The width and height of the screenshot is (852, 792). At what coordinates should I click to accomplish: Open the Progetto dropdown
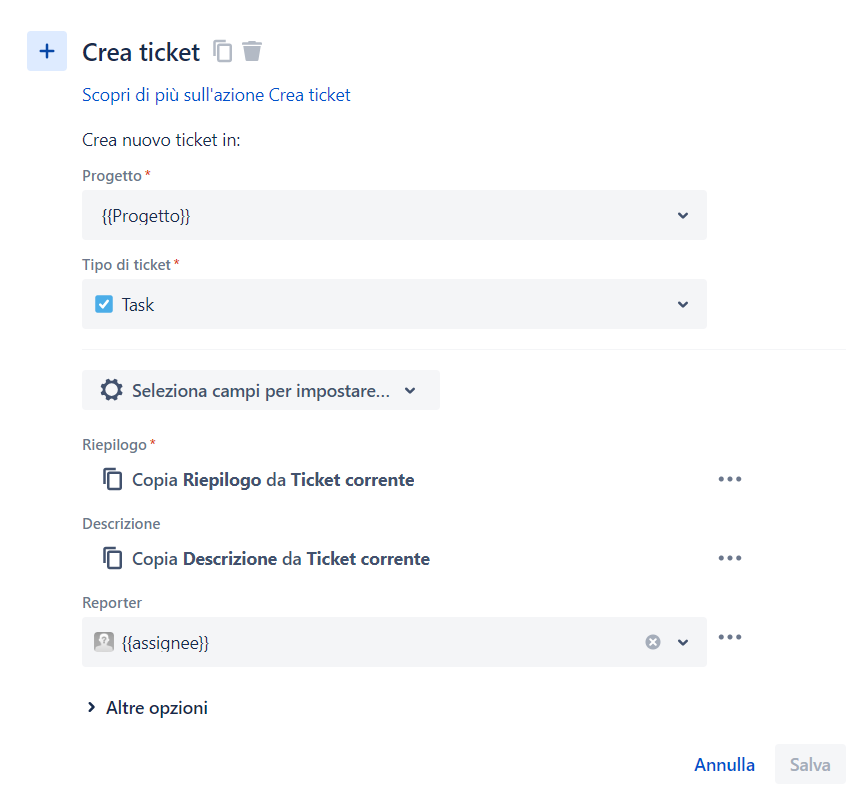coord(394,215)
